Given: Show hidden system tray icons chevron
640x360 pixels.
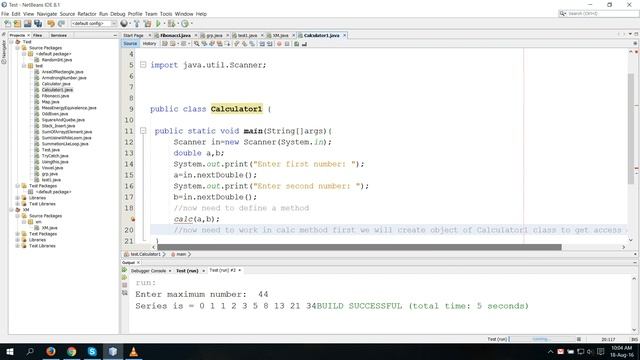Looking at the screenshot, I should click(x=550, y=351).
